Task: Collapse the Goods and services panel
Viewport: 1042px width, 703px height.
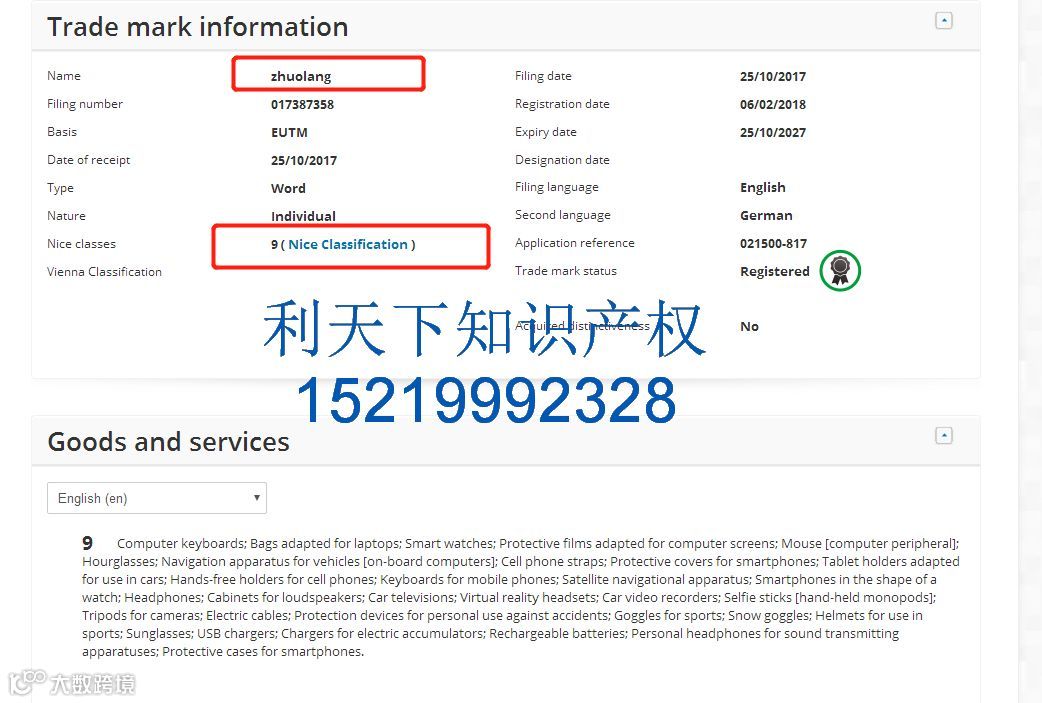Action: [944, 436]
